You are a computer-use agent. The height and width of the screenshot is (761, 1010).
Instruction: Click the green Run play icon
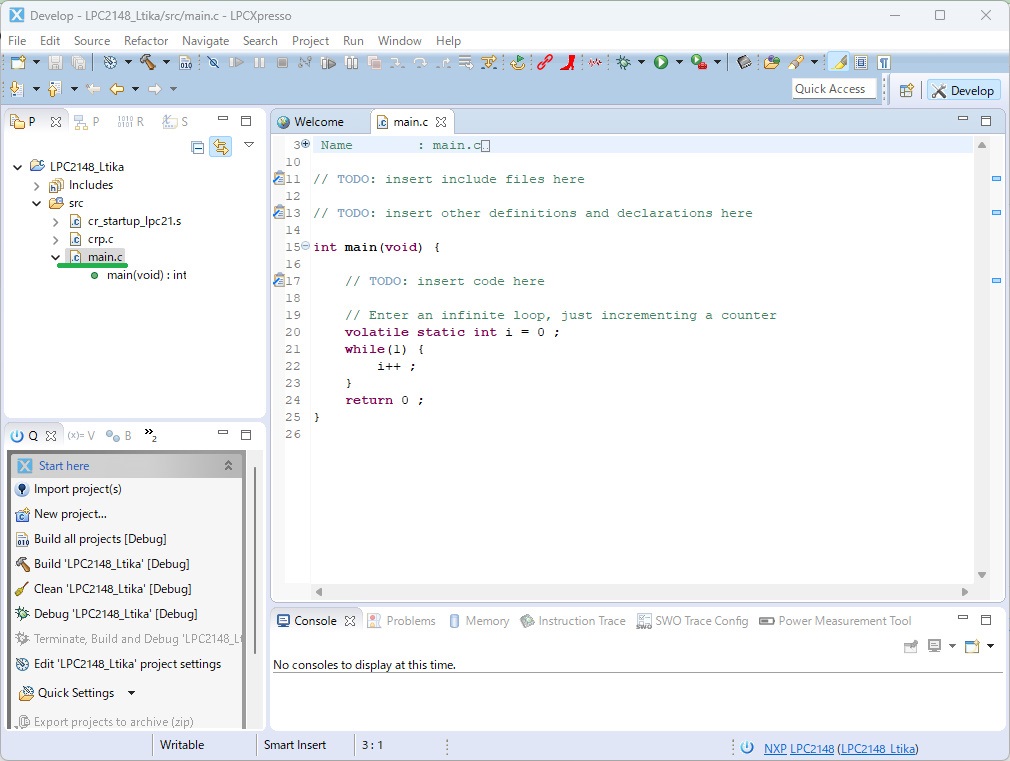[x=661, y=62]
